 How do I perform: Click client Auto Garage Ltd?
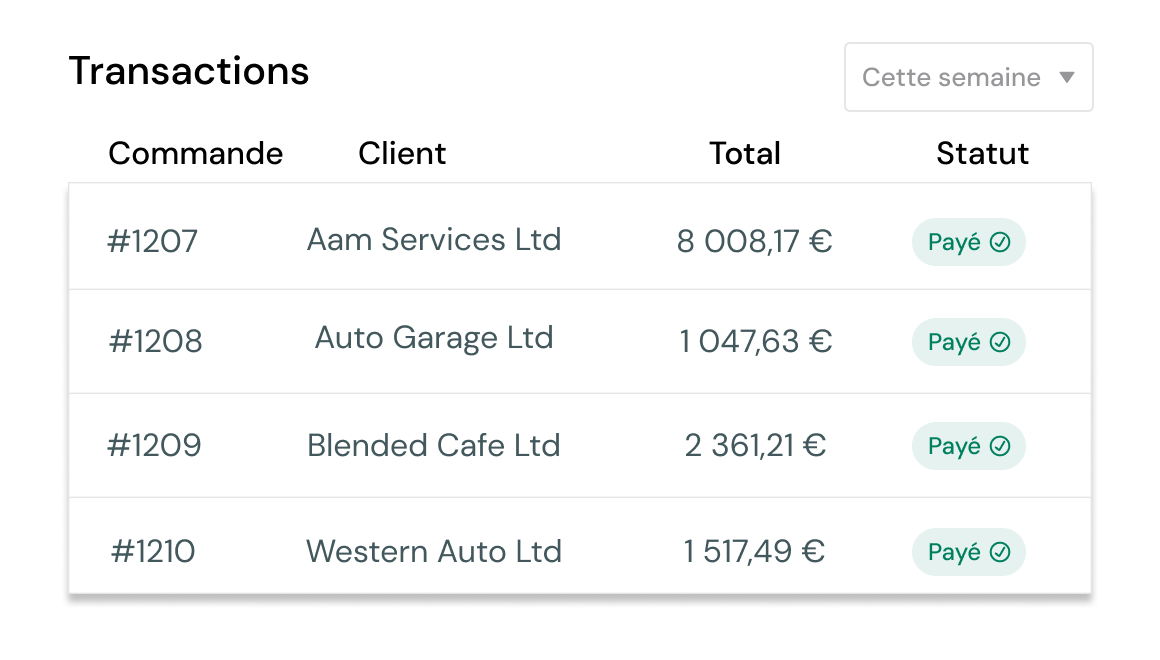point(434,338)
